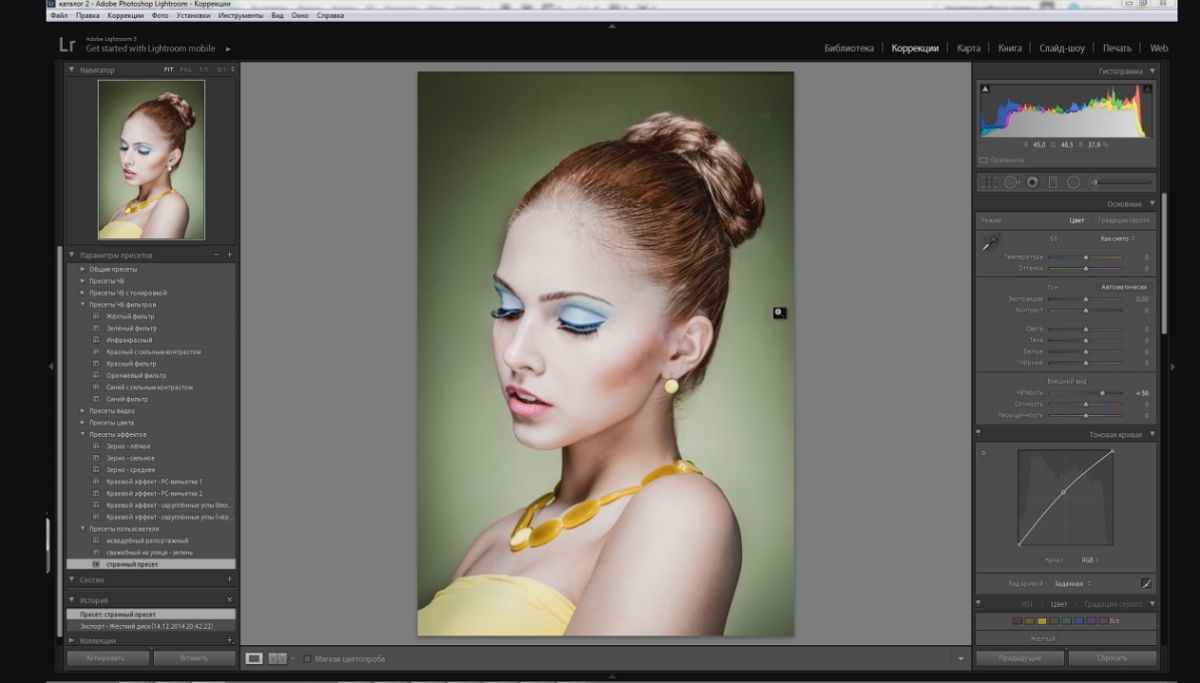Screen dimensions: 1200x683
Task: Click the navigator preview thumbnail
Action: (x=151, y=160)
